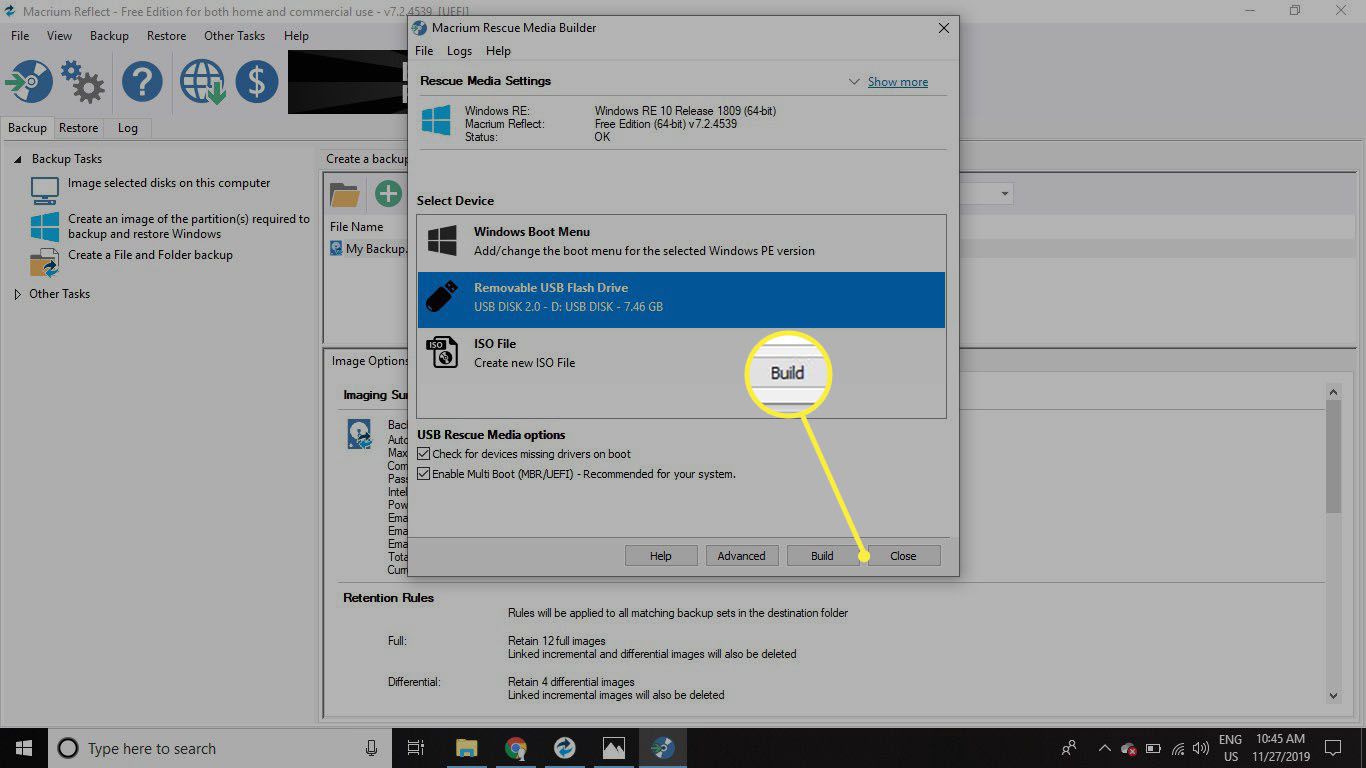Click the yellow folder icon in backup definitions toolbar
1366x768 pixels.
click(x=344, y=194)
